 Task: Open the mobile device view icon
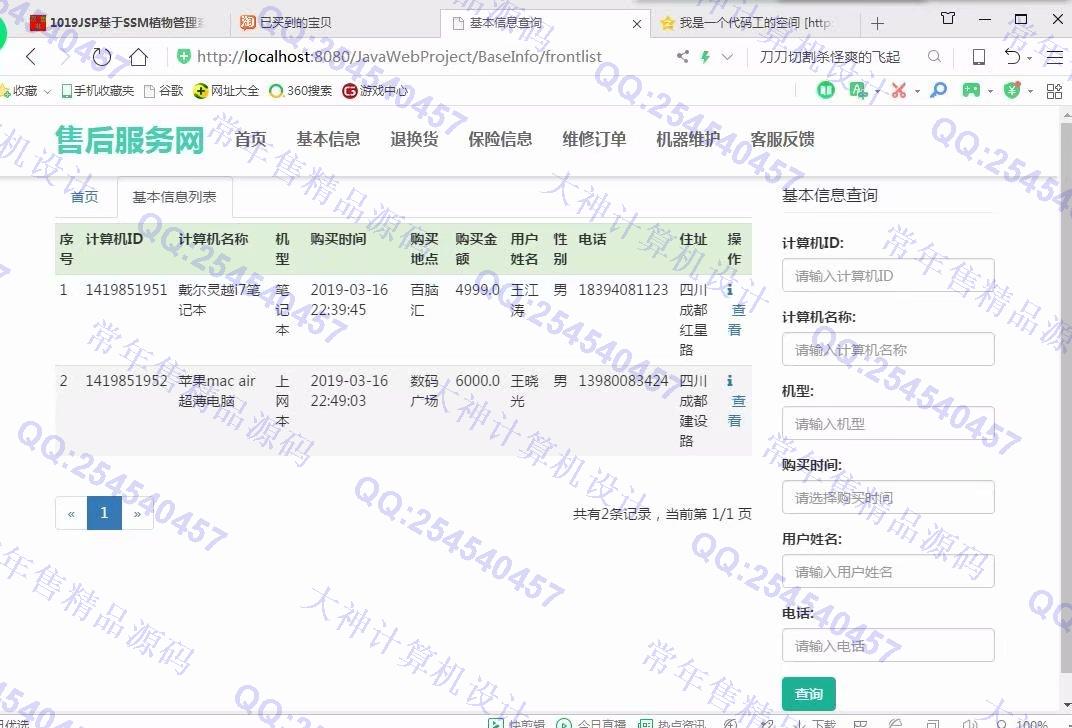pos(979,57)
